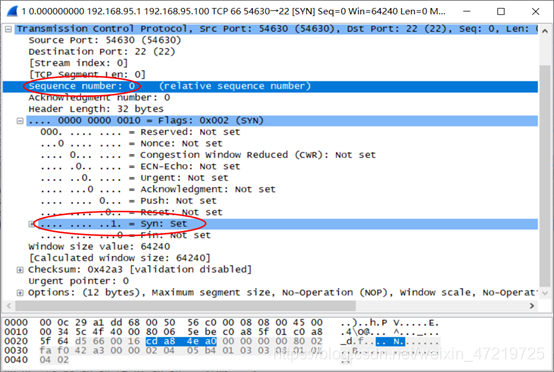The width and height of the screenshot is (554, 372).
Task: Select the Push: Not set row
Action: click(x=128, y=201)
